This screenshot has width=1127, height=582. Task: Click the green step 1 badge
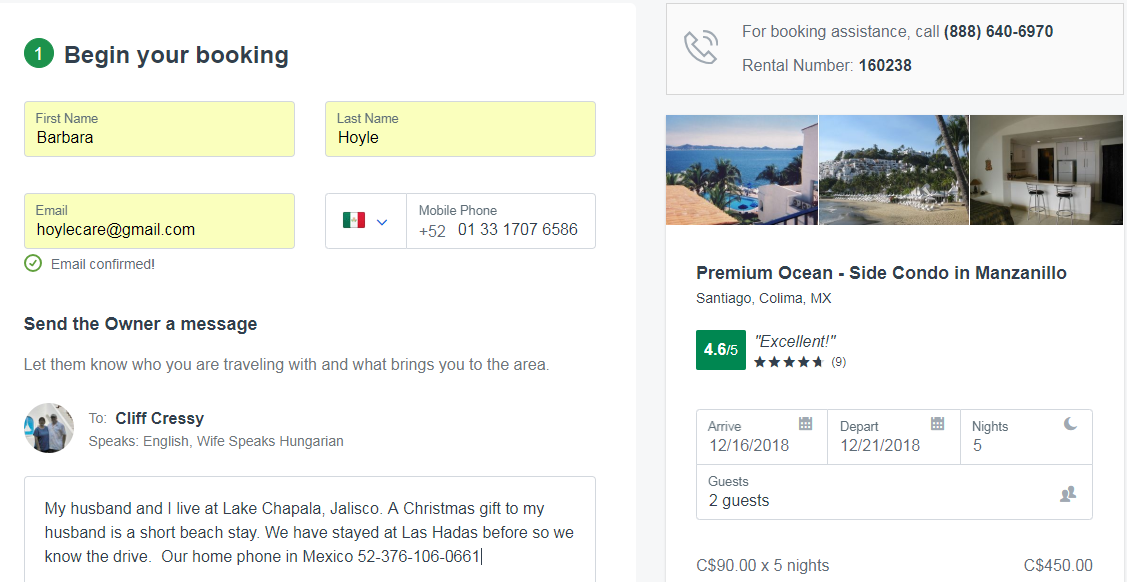point(39,54)
